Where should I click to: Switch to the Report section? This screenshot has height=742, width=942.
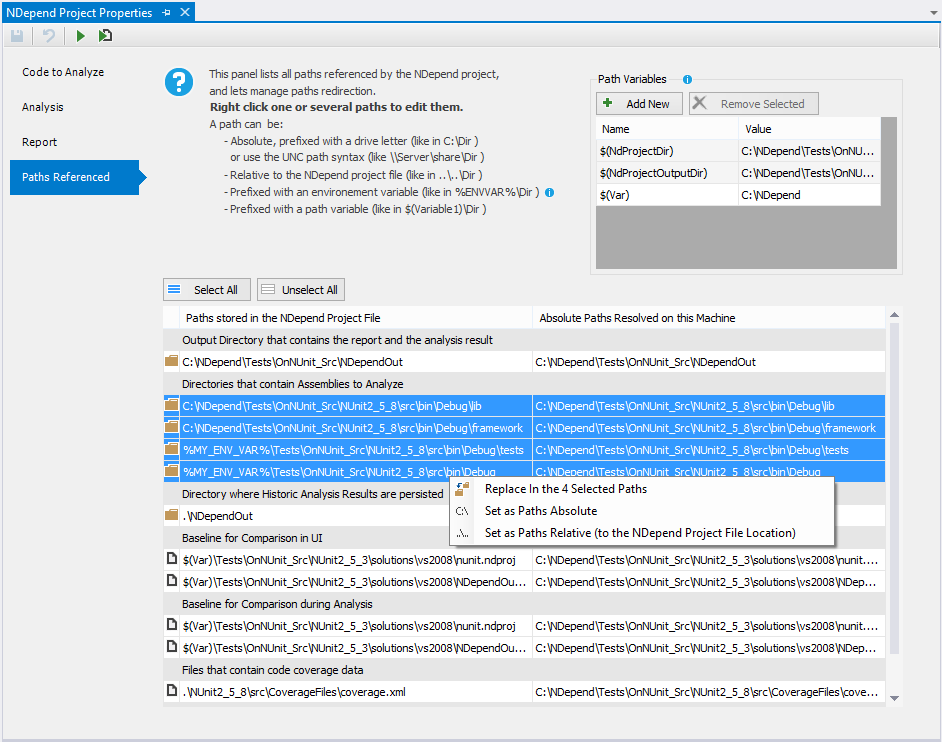(x=40, y=142)
